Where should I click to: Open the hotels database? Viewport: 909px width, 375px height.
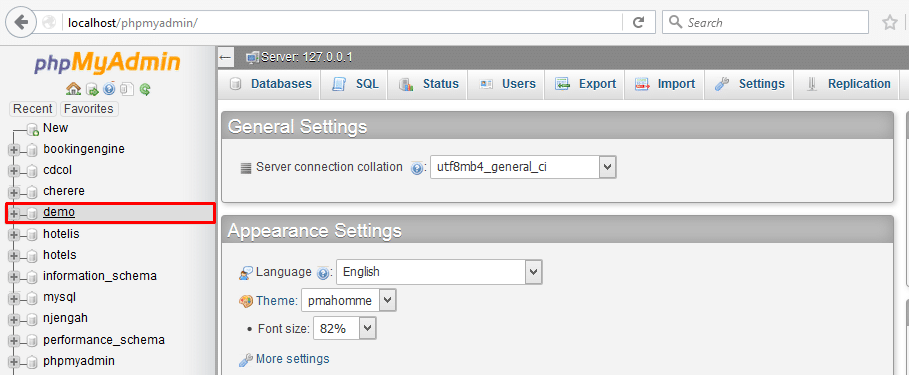click(60, 255)
